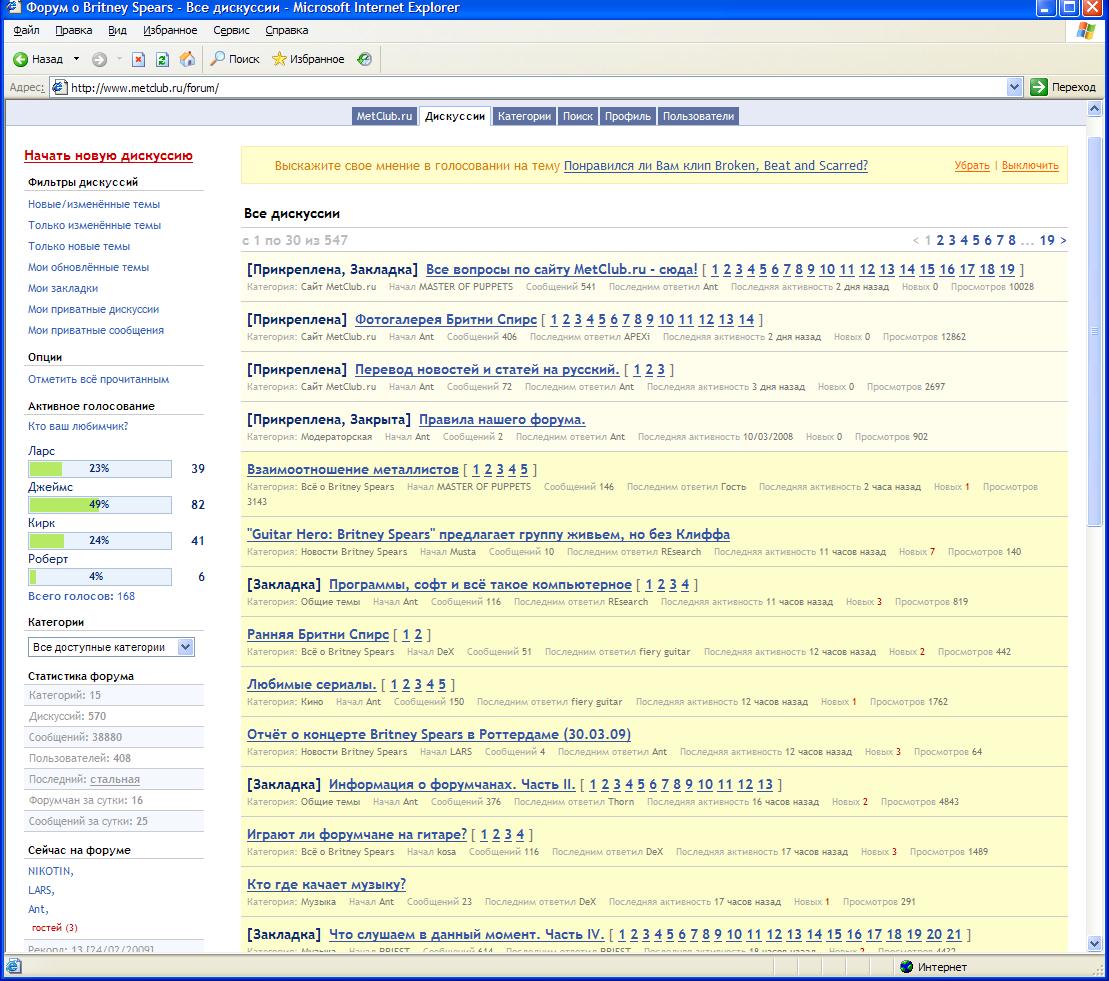The width and height of the screenshot is (1109, 981).
Task: Open page 14 of Фотогалерея Бритни Спирс
Action: click(746, 320)
